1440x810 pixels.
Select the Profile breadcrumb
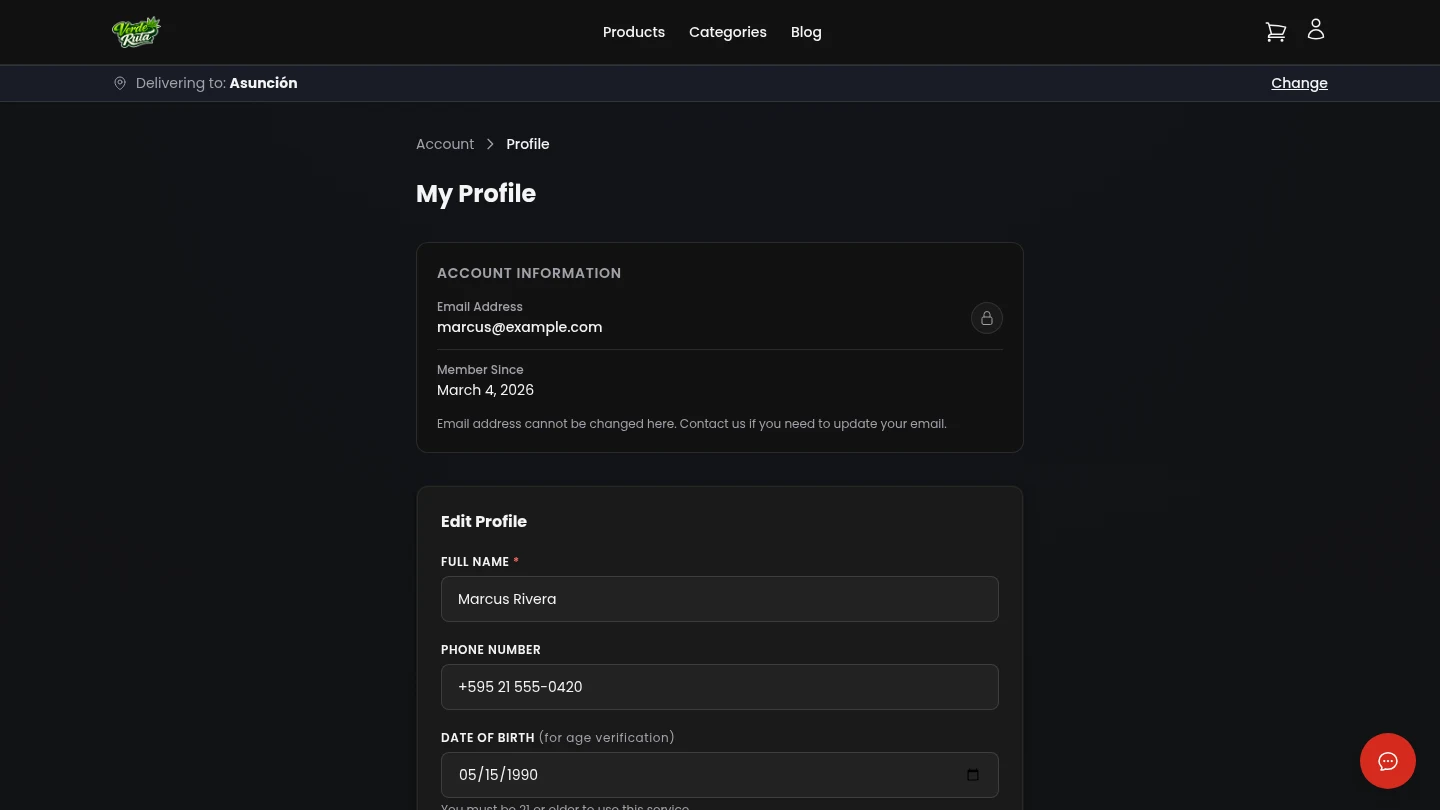click(528, 144)
